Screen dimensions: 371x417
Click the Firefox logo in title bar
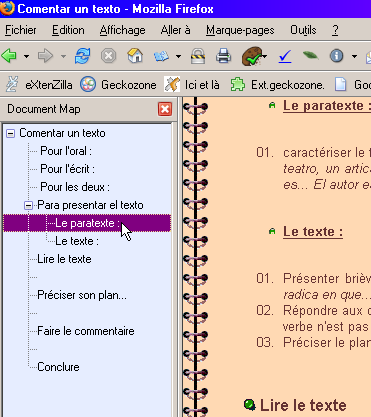pyautogui.click(x=7, y=8)
